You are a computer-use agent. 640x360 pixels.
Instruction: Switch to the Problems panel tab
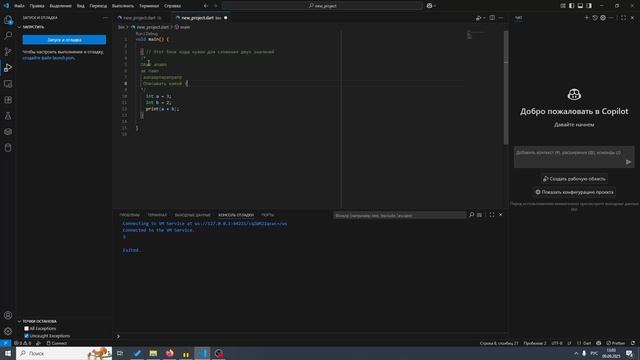[129, 215]
